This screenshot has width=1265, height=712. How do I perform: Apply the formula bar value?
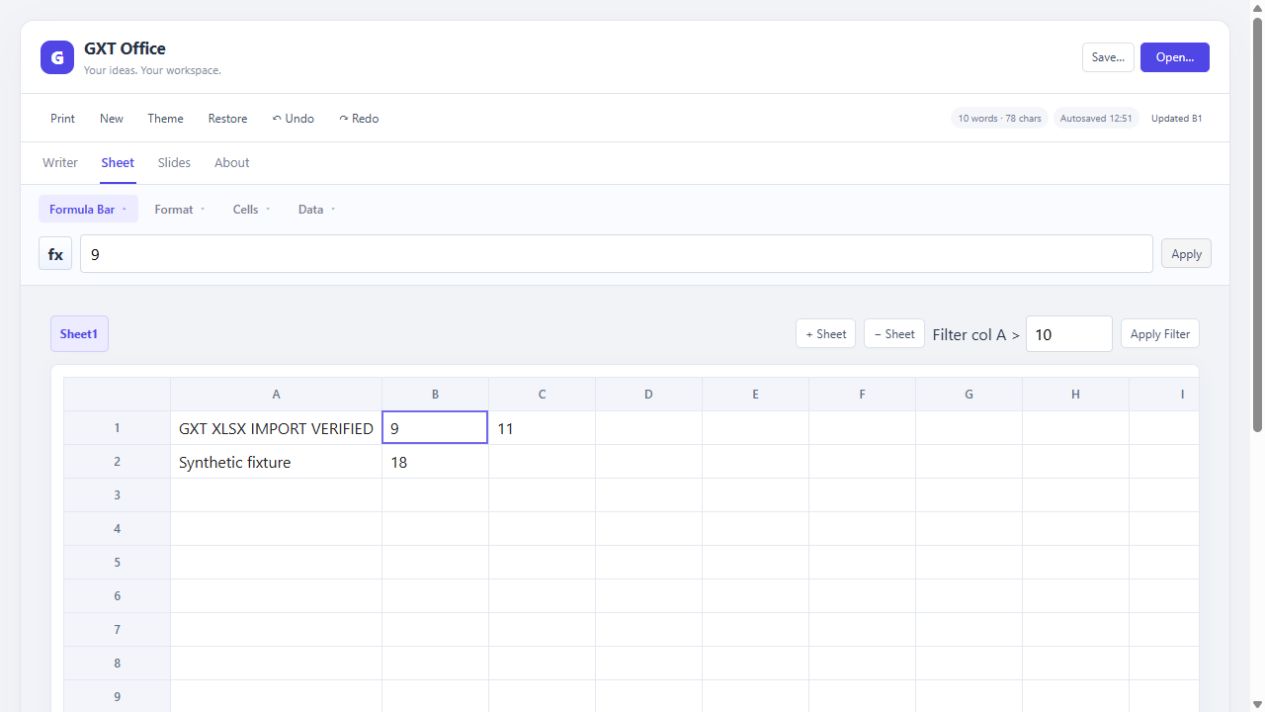point(1186,254)
